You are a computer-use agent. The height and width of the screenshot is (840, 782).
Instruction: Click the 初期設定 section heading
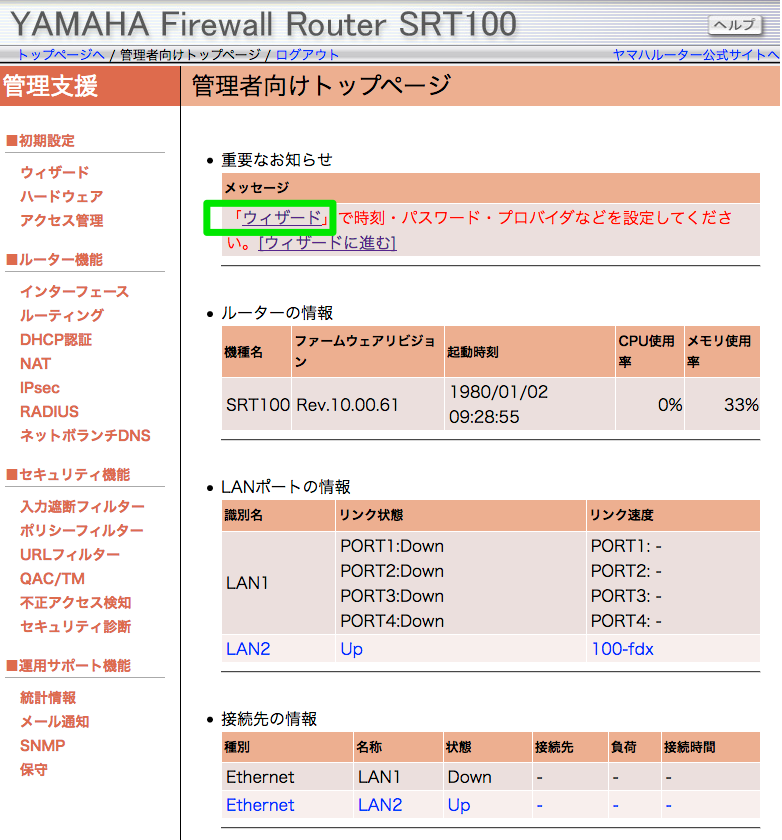coord(41,141)
